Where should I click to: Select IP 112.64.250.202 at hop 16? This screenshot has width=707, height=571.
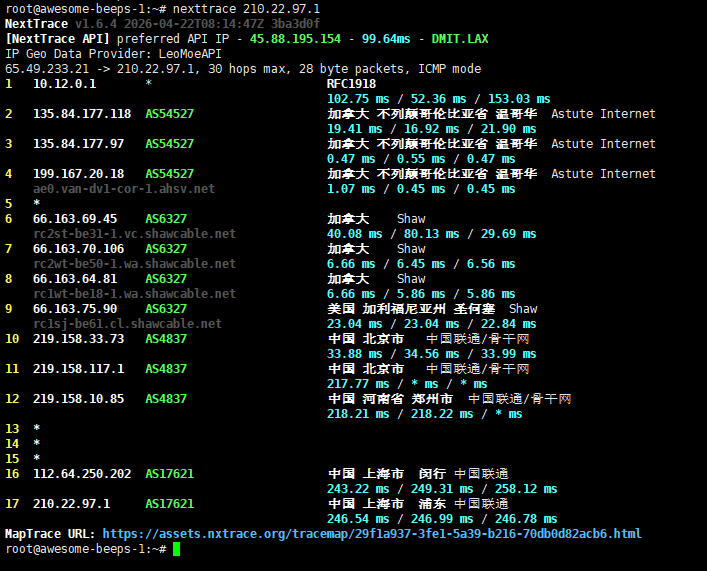(x=82, y=474)
